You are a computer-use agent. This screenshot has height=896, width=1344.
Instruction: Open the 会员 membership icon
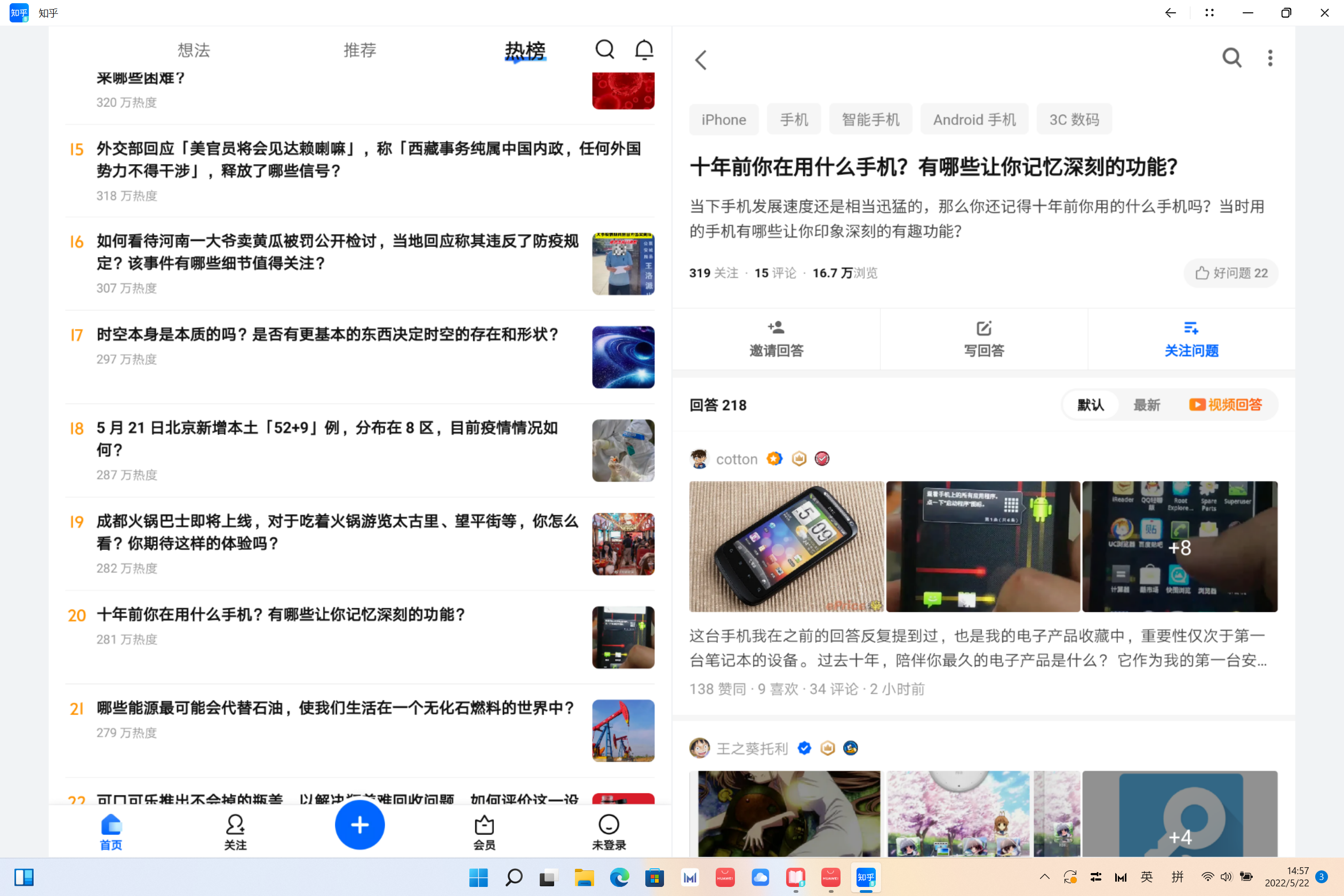pyautogui.click(x=484, y=832)
